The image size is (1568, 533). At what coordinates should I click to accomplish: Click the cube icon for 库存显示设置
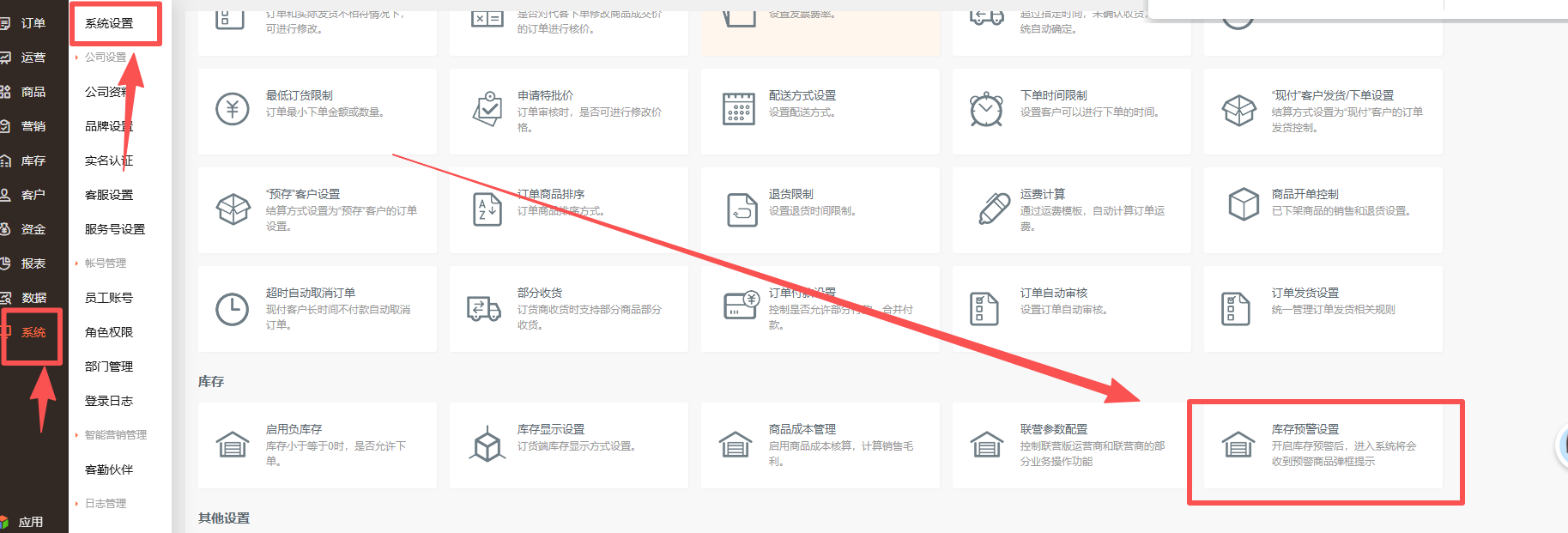point(487,444)
